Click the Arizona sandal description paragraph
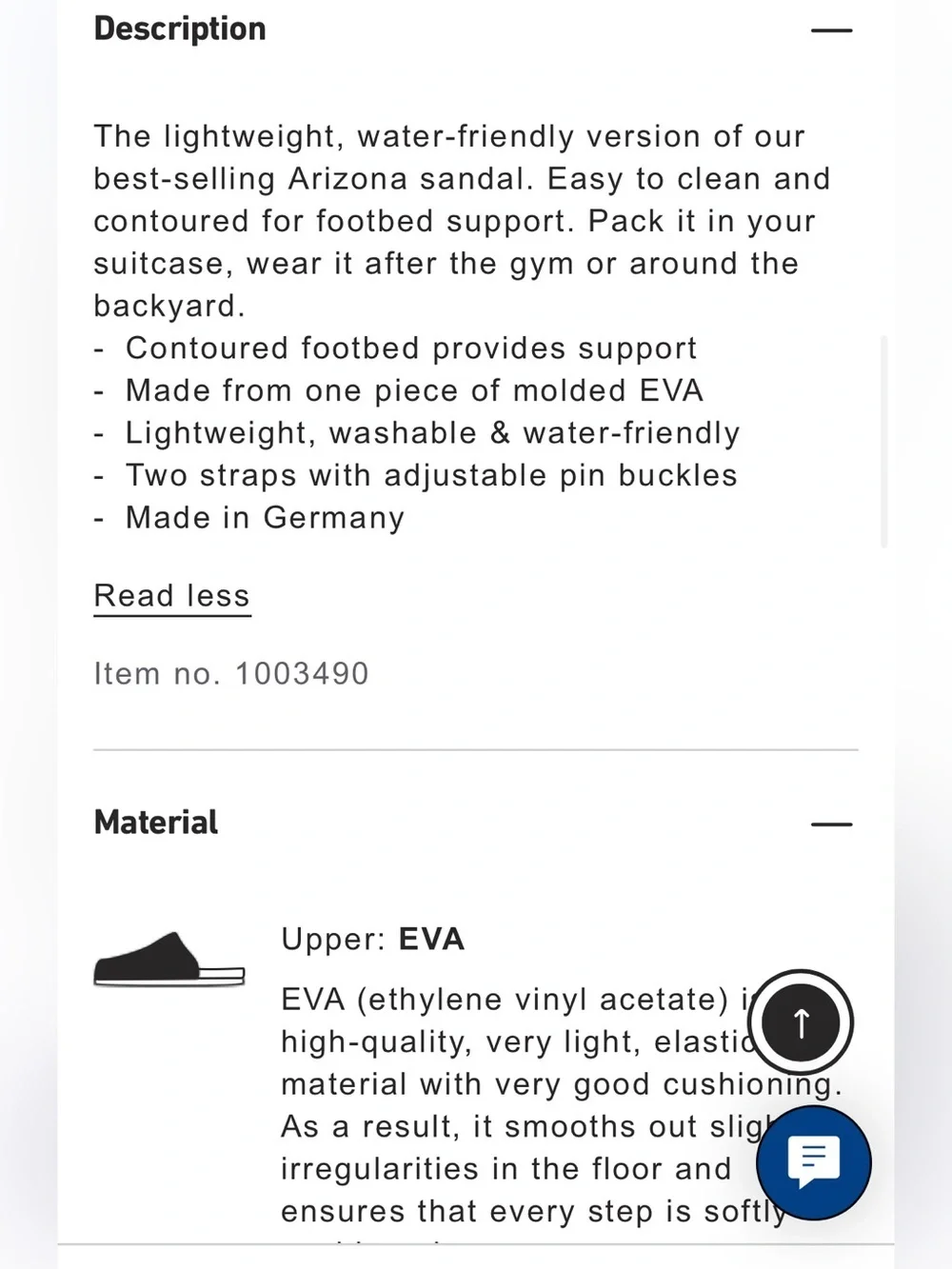The image size is (952, 1269). pos(462,221)
